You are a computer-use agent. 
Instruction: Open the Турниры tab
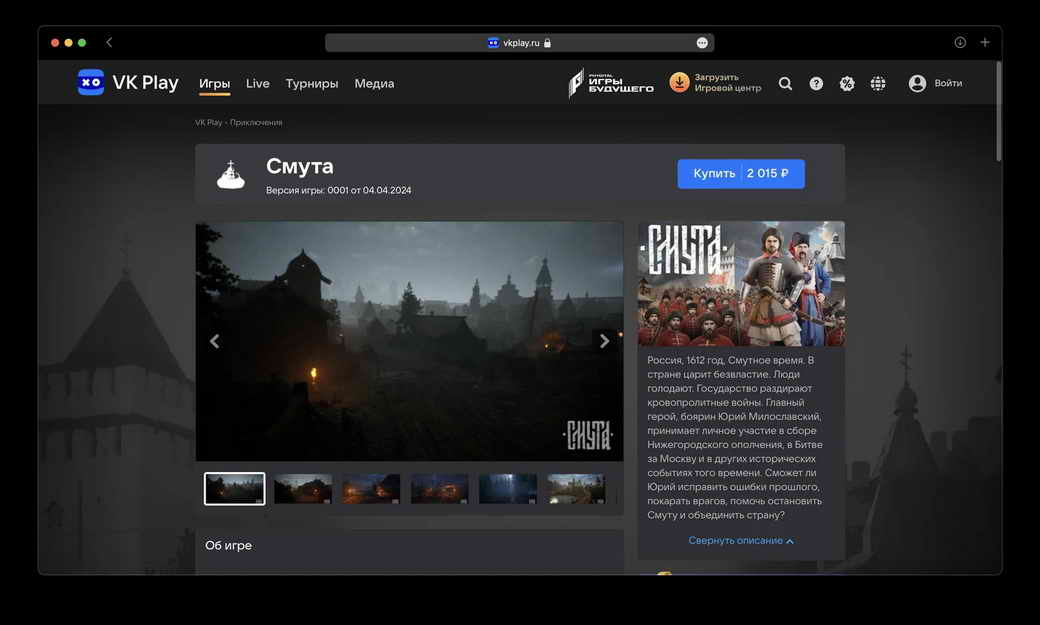point(312,84)
